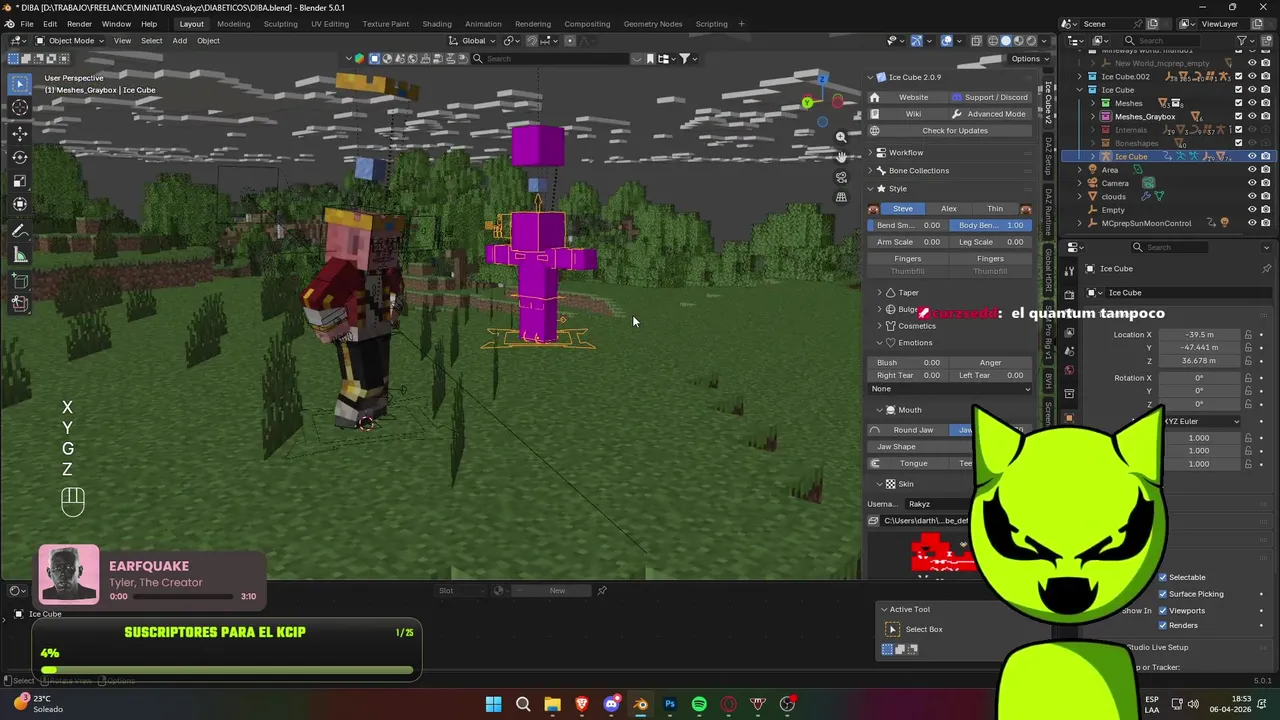Image resolution: width=1280 pixels, height=720 pixels.
Task: Activate the Scale tool
Action: pos(20,181)
